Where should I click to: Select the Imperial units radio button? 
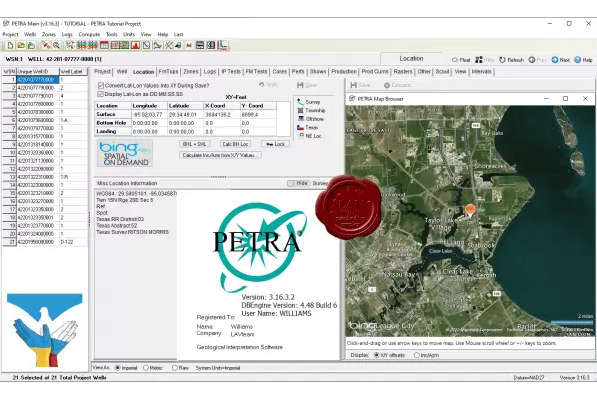tap(118, 368)
